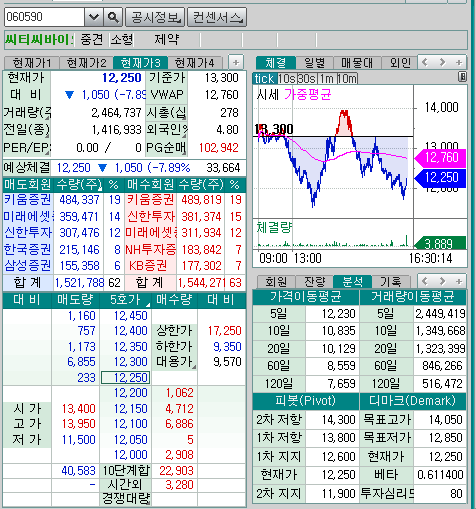
Task: Expand the 거래량(주) label dropdown
Action: [48, 118]
